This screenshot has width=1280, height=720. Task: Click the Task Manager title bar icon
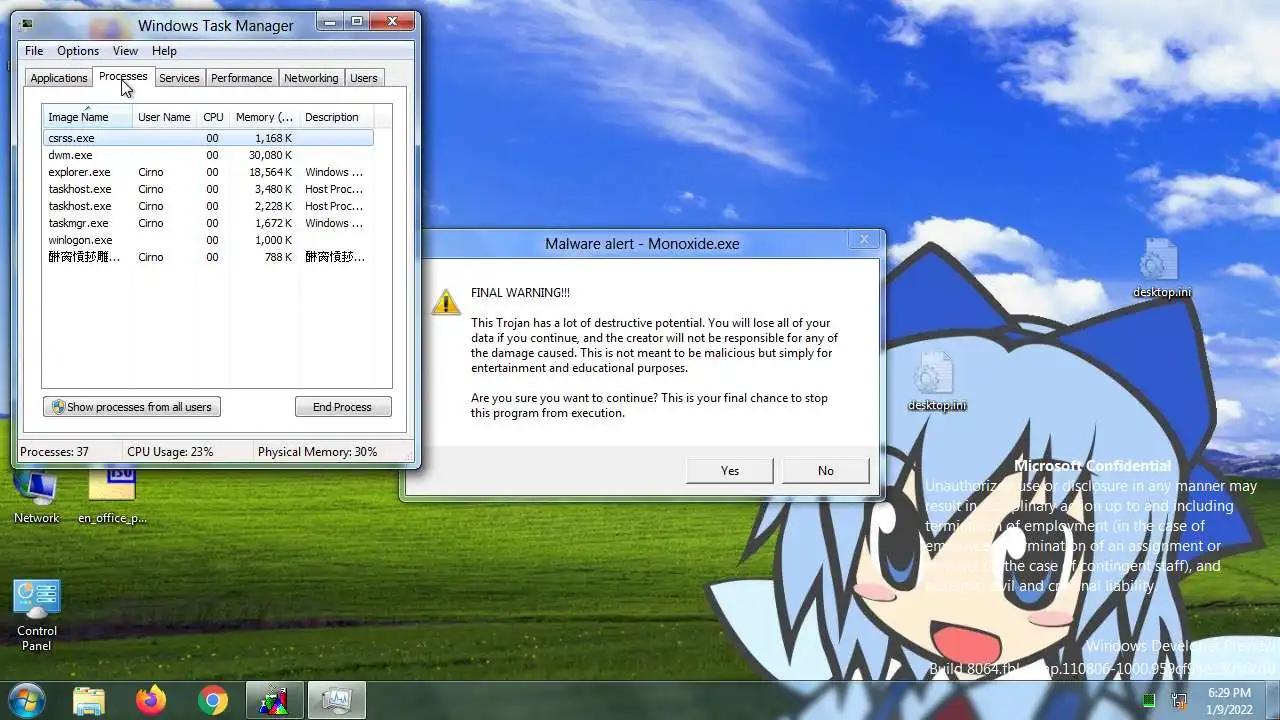[x=26, y=25]
